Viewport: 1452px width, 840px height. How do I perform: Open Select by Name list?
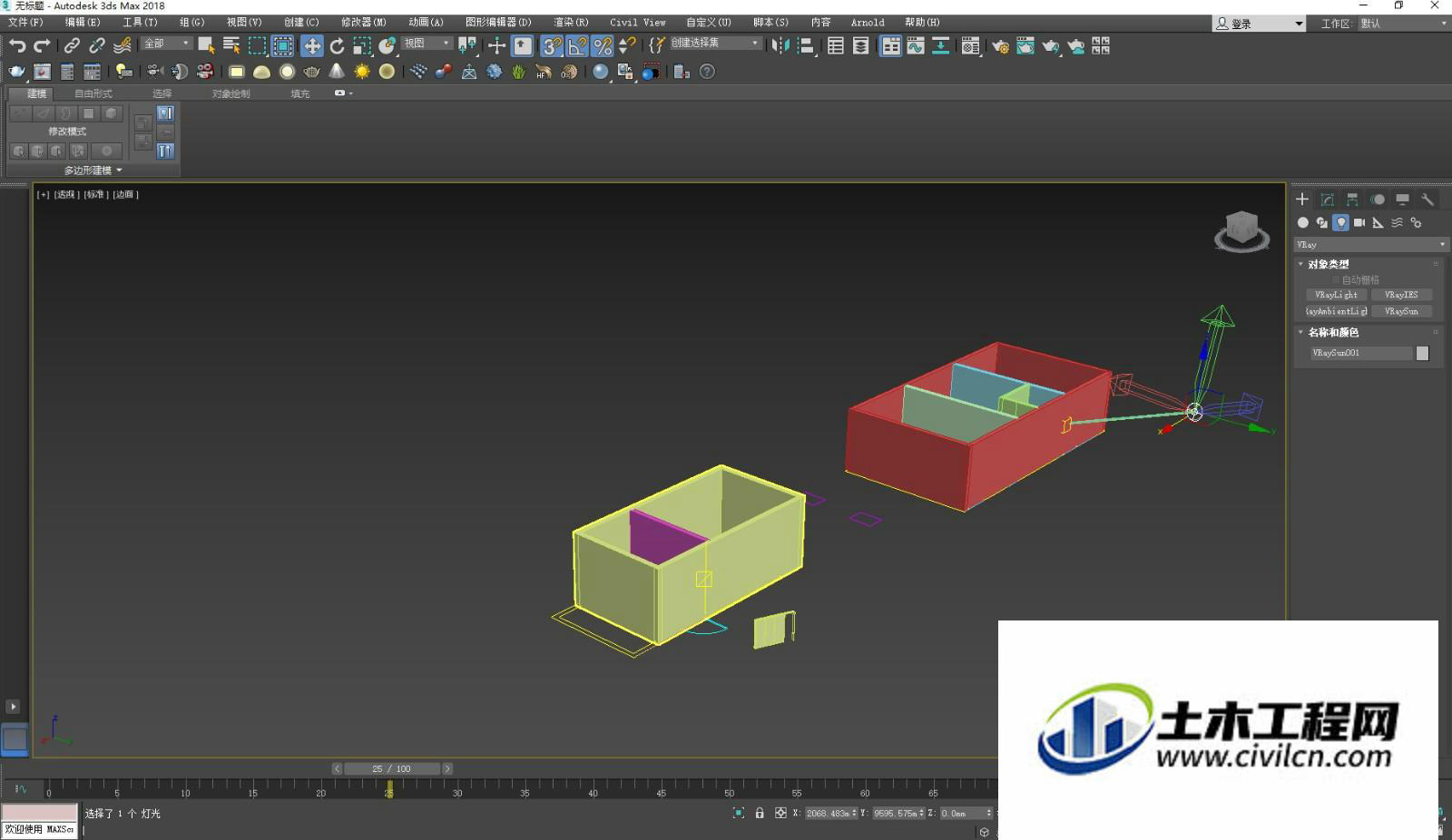(231, 45)
